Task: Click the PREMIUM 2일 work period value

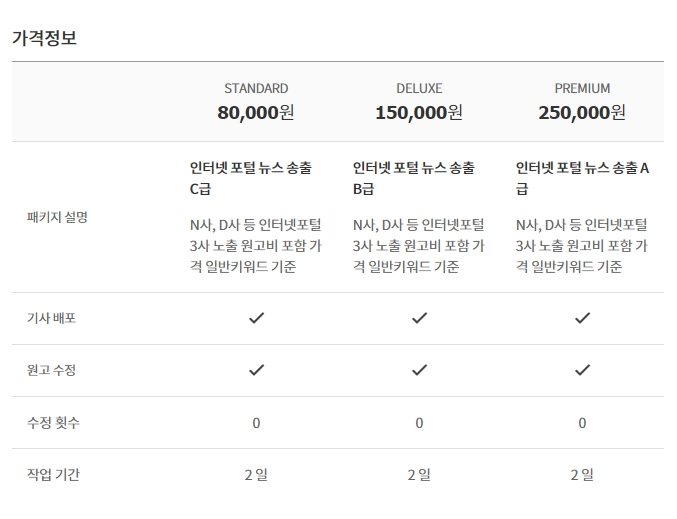Action: (582, 475)
